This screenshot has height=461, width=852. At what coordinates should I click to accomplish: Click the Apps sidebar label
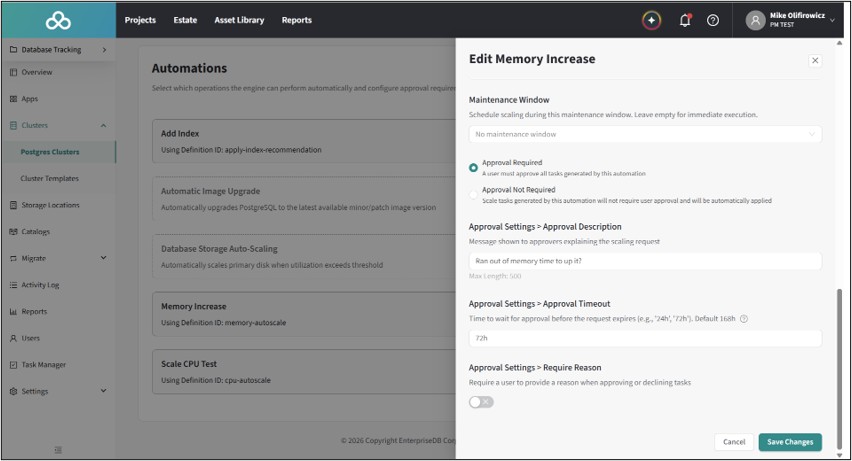tap(29, 99)
